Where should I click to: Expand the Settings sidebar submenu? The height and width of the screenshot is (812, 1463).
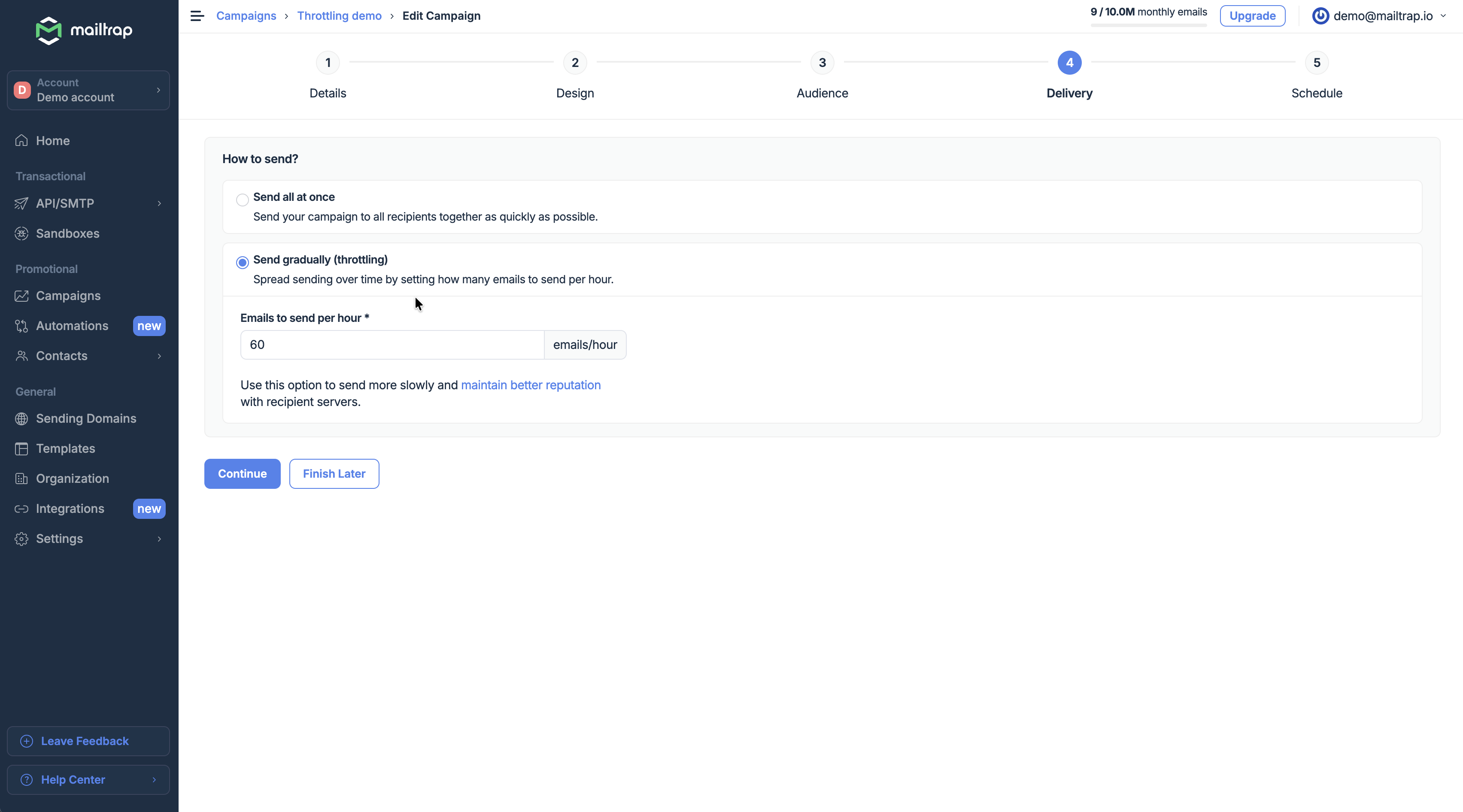click(159, 539)
